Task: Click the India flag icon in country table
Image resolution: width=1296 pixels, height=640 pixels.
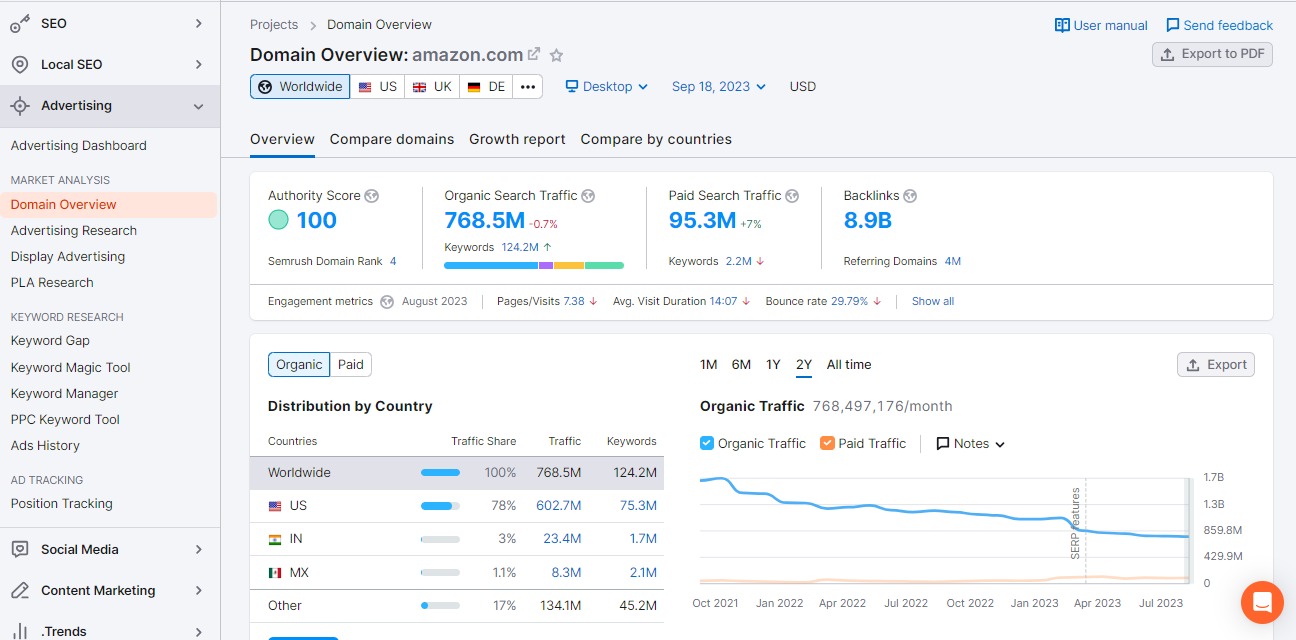Action: pos(275,539)
